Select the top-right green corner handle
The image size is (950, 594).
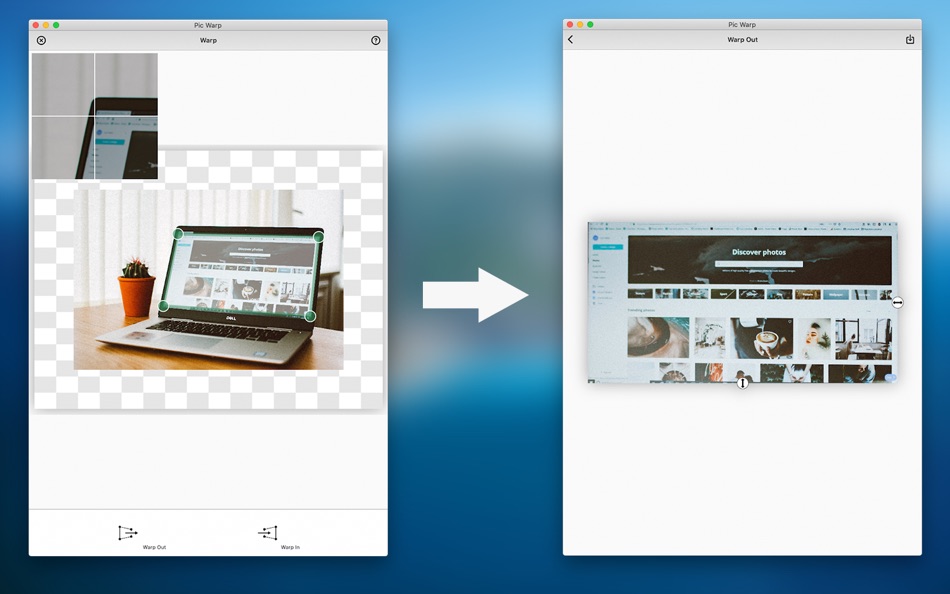tap(320, 237)
